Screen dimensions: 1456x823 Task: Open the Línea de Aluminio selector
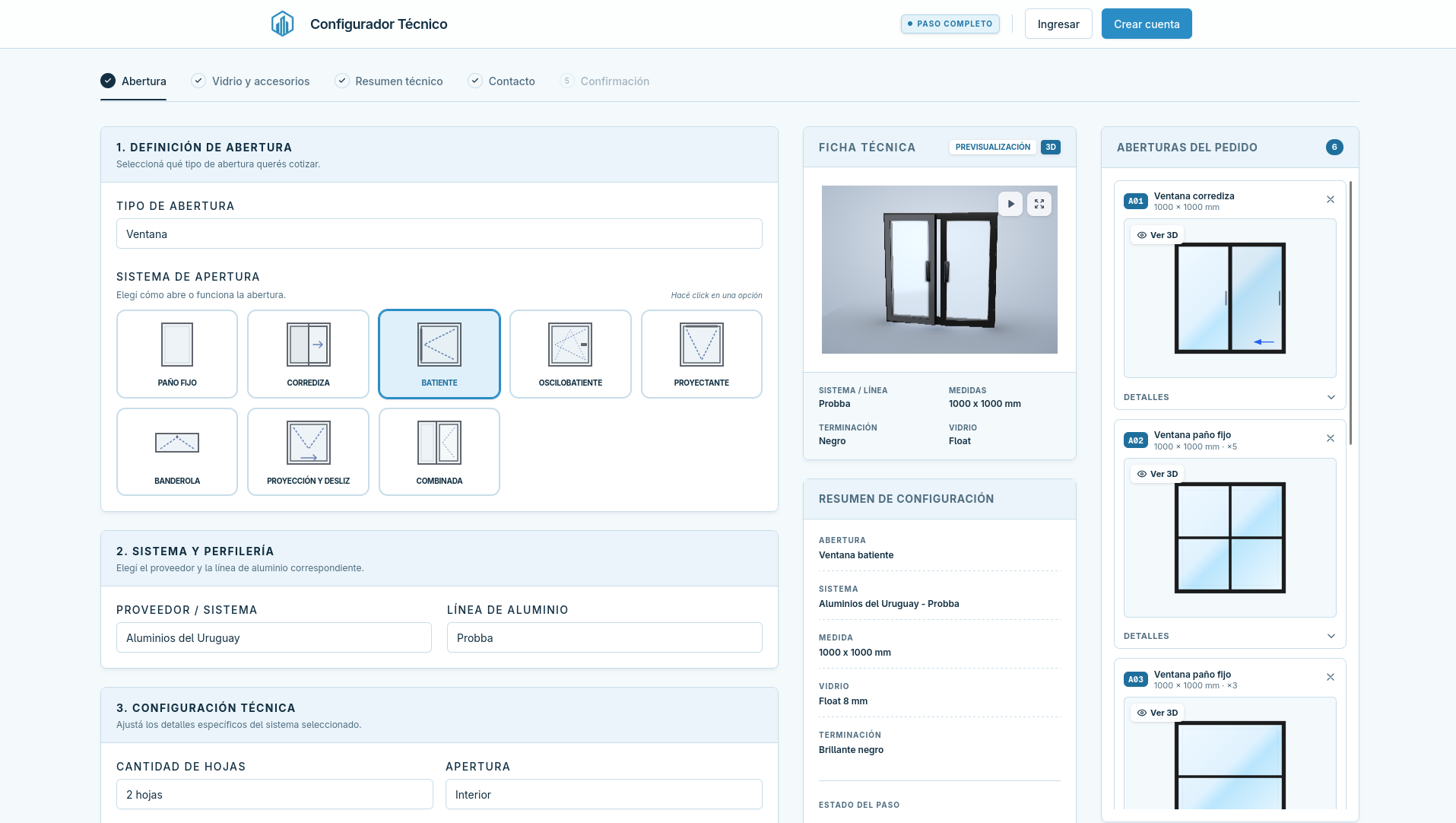(x=604, y=637)
